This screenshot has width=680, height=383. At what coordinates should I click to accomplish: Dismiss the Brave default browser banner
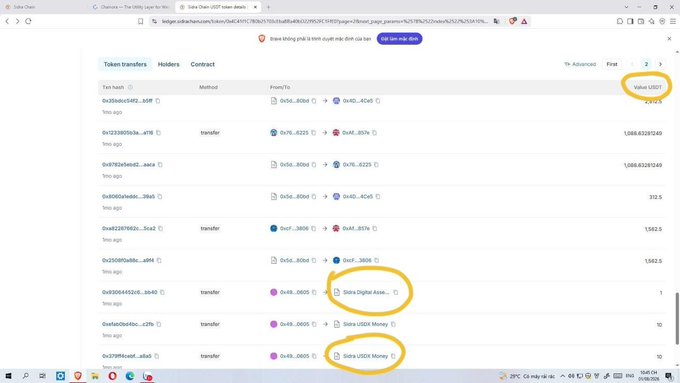[x=669, y=39]
